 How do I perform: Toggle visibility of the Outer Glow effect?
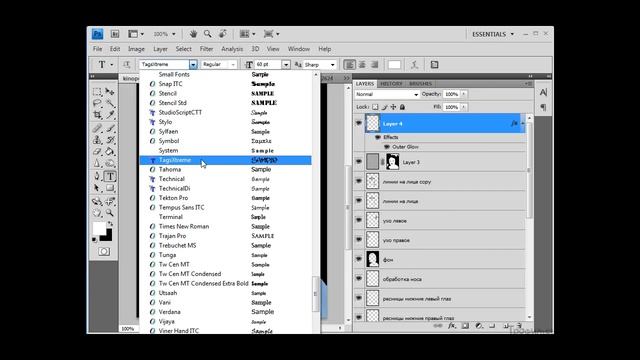(387, 147)
